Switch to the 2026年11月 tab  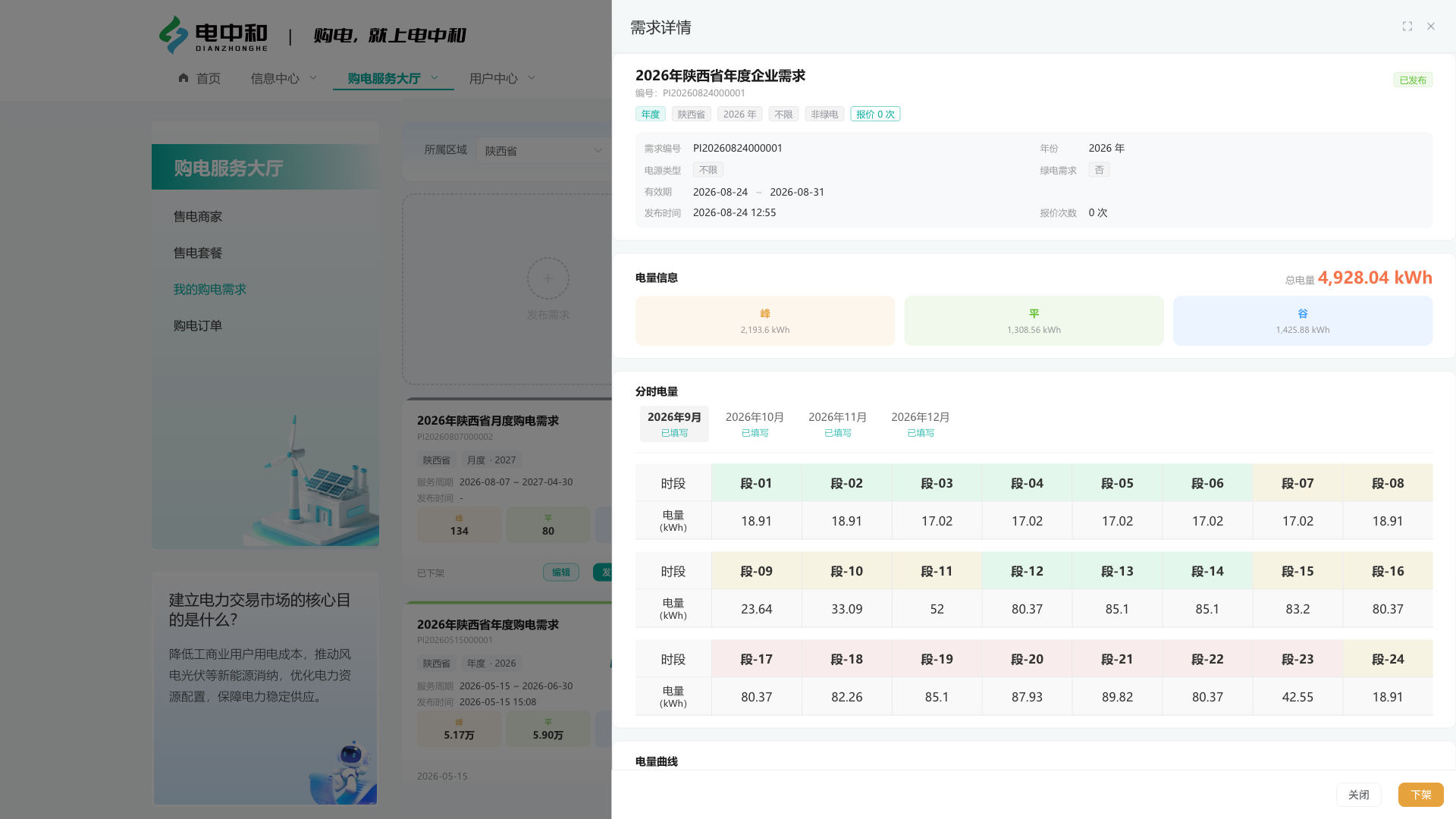(837, 424)
